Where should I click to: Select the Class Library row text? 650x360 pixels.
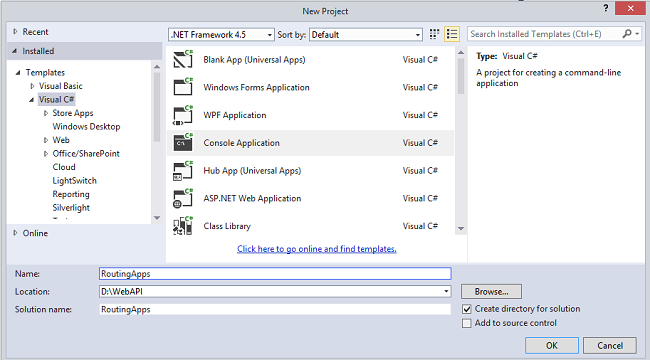[x=227, y=226]
